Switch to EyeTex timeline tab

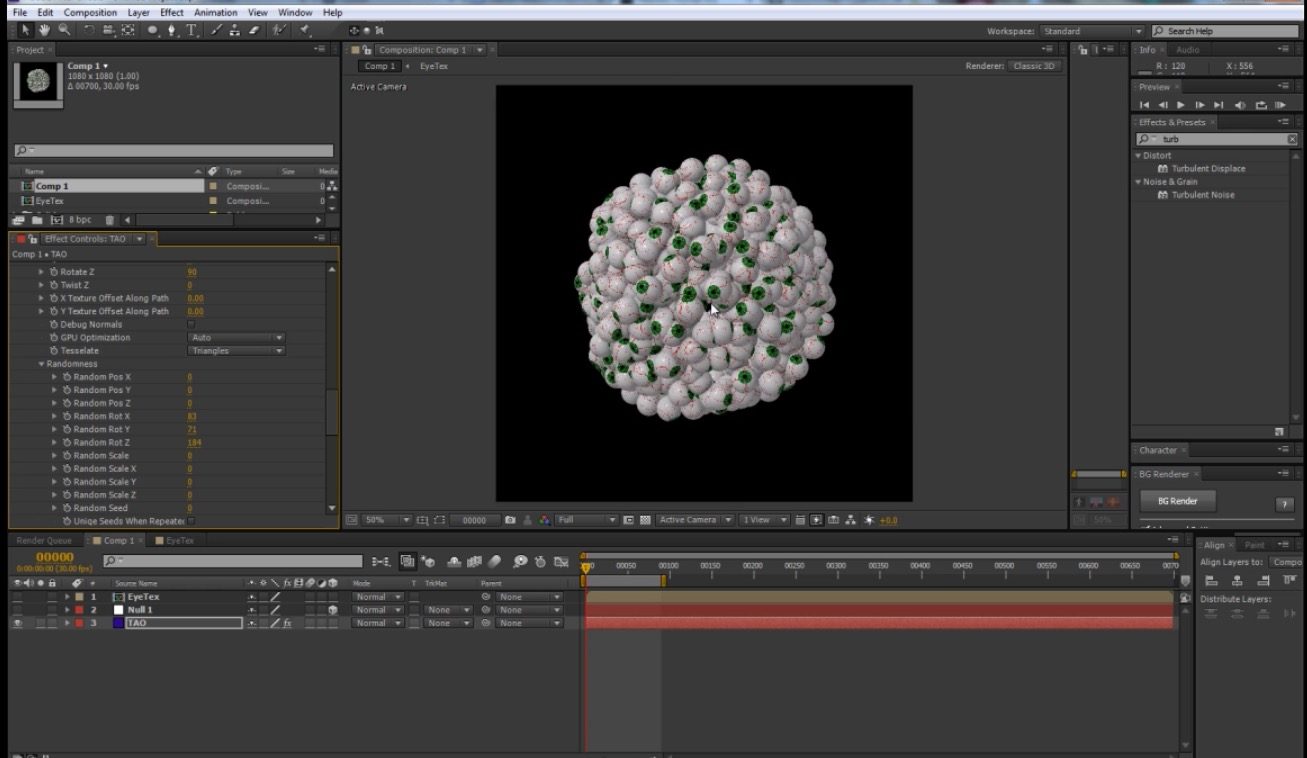180,540
